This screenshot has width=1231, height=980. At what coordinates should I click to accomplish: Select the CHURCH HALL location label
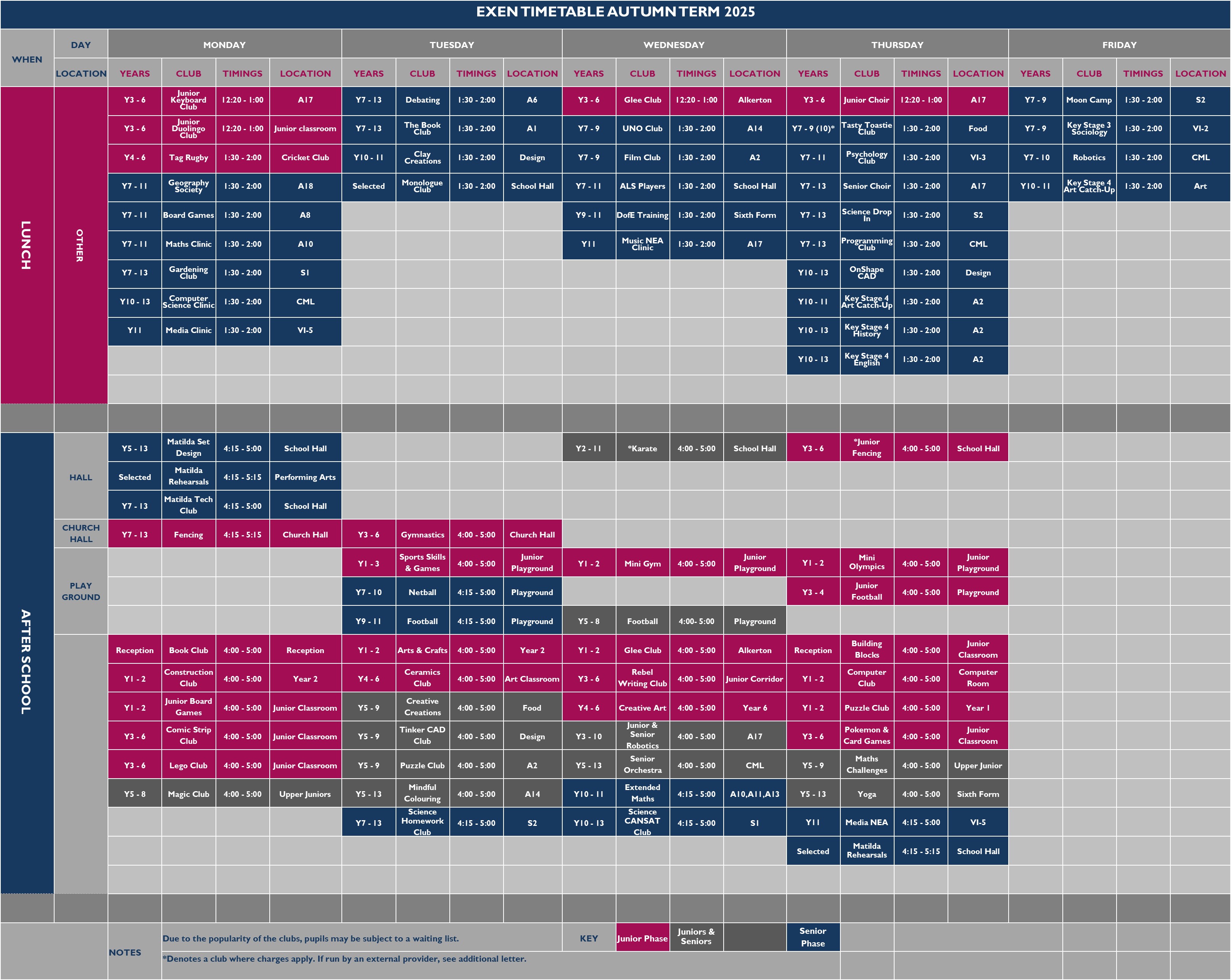pos(80,533)
